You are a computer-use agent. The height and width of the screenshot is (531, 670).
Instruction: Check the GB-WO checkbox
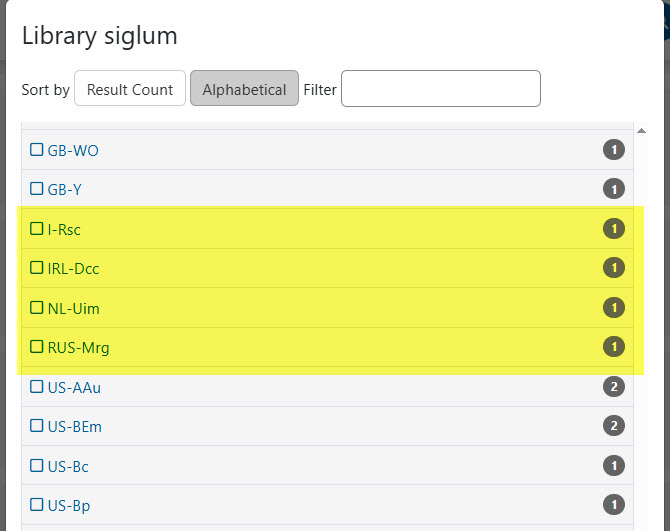(x=37, y=150)
